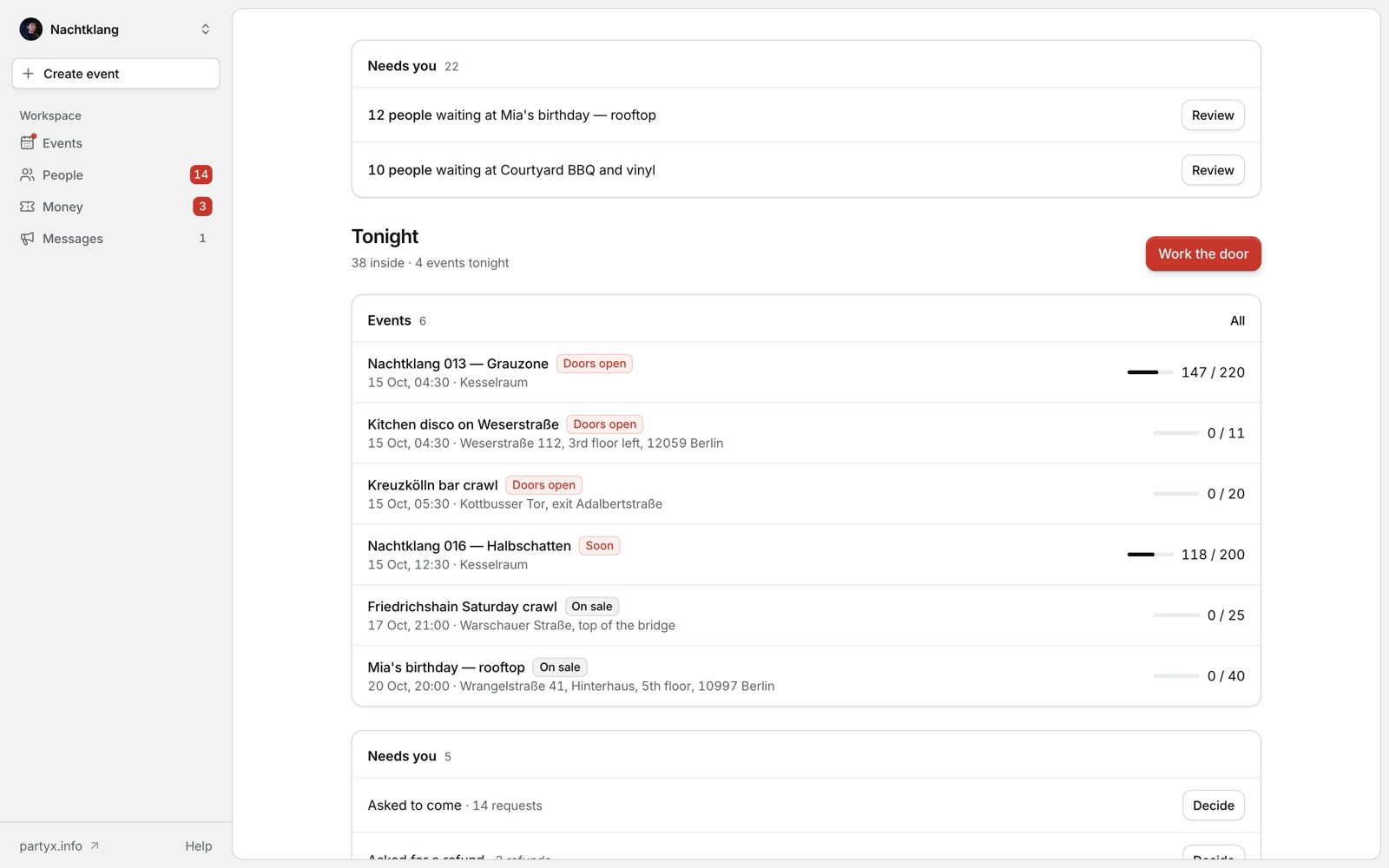This screenshot has height=868, width=1389.
Task: Click the Doors open tag on Kitchen disco
Action: point(605,424)
